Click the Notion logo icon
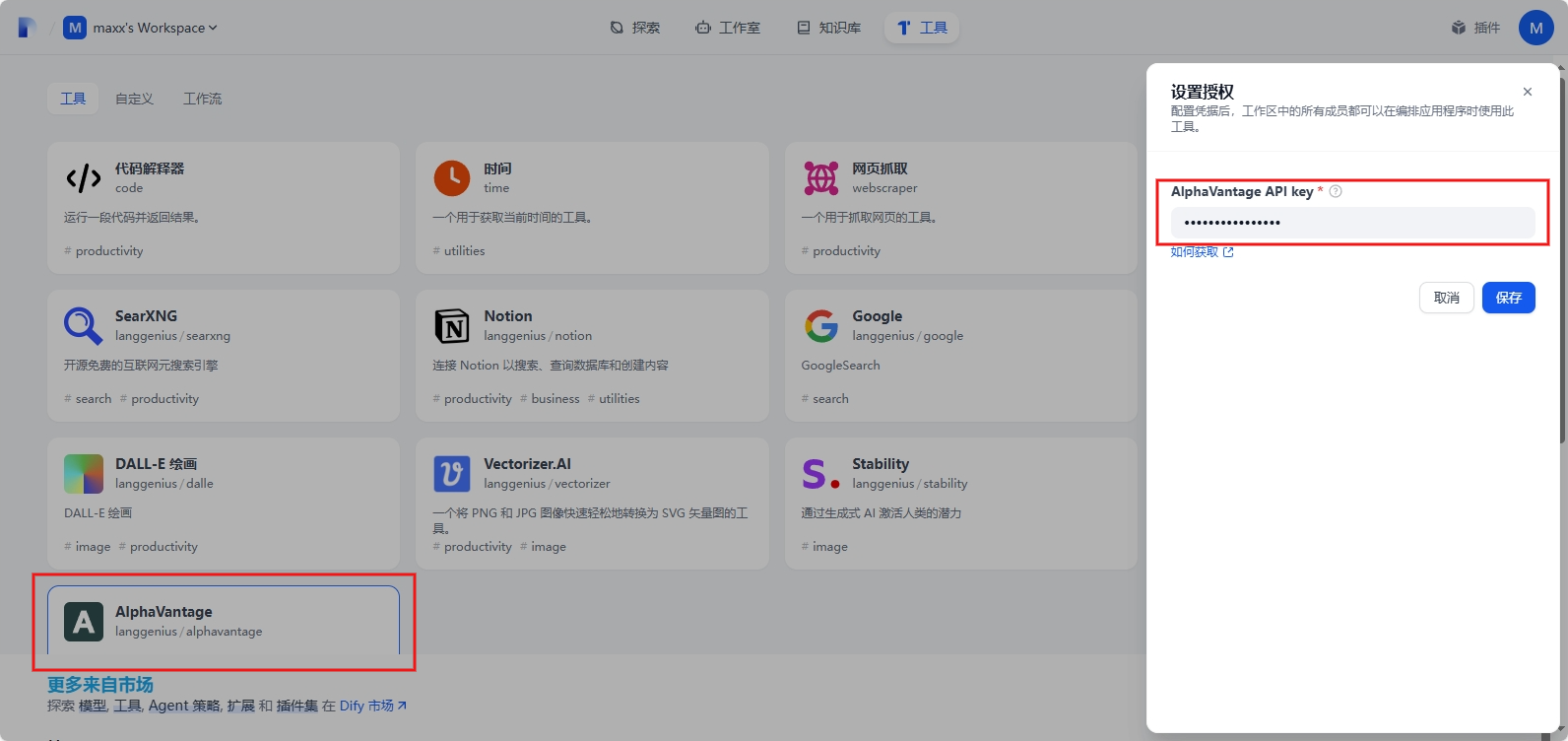The image size is (1568, 741). tap(452, 326)
